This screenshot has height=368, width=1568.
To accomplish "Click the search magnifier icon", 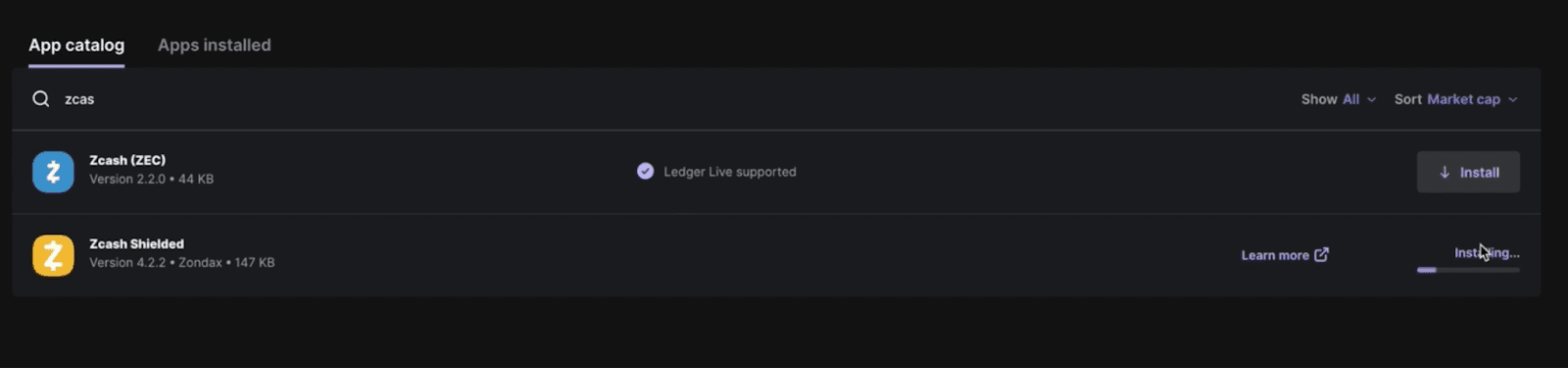I will tap(40, 99).
